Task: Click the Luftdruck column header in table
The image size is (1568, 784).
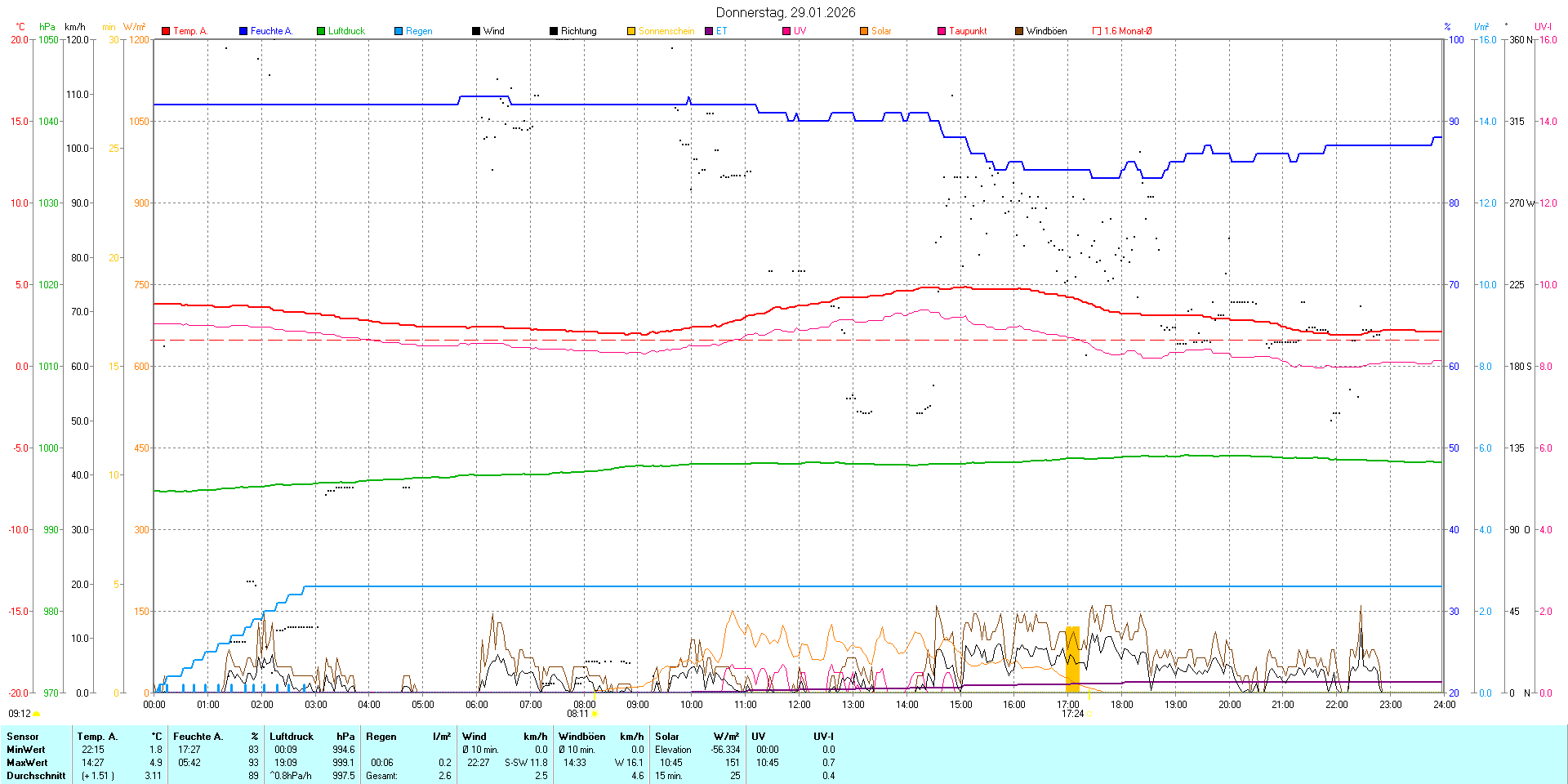Action: point(292,737)
